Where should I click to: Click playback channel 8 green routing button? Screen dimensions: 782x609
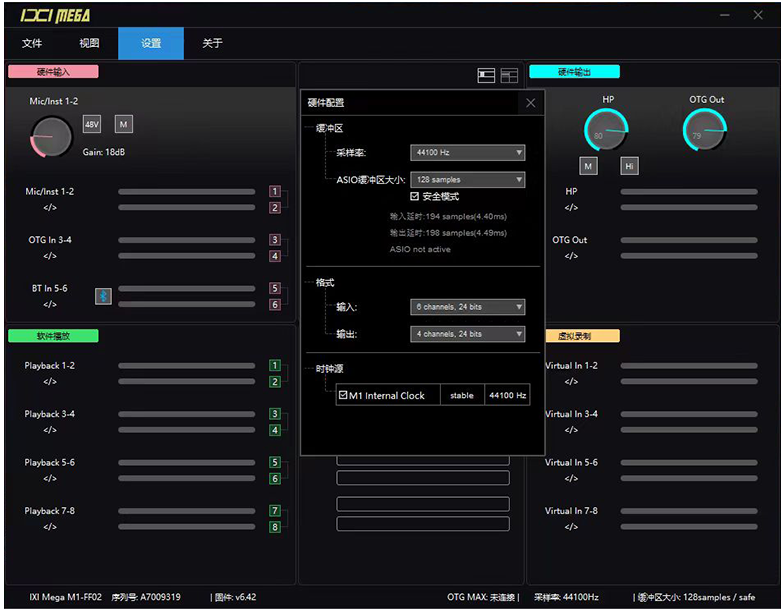pos(275,527)
